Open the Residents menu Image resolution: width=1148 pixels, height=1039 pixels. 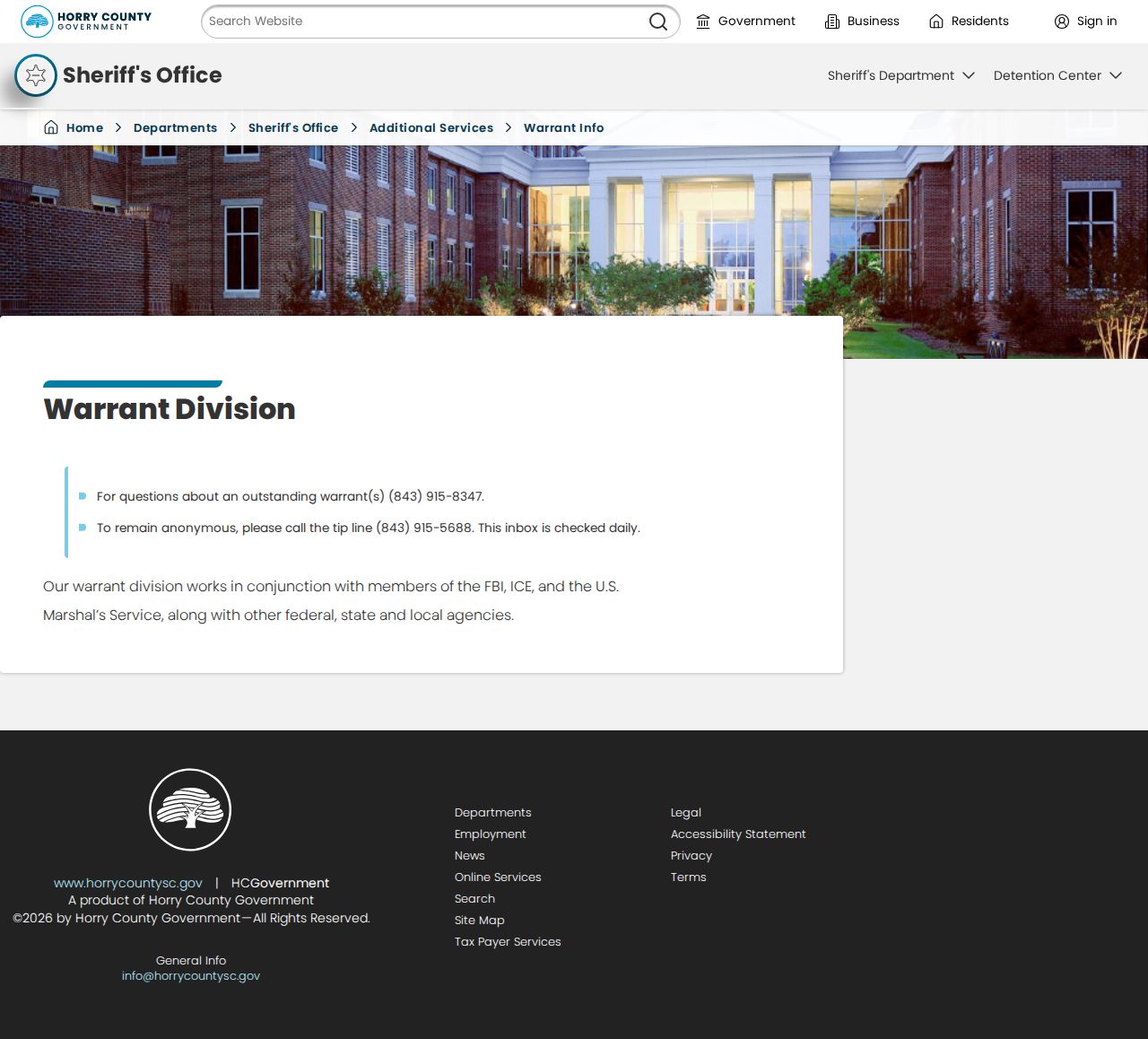[969, 22]
